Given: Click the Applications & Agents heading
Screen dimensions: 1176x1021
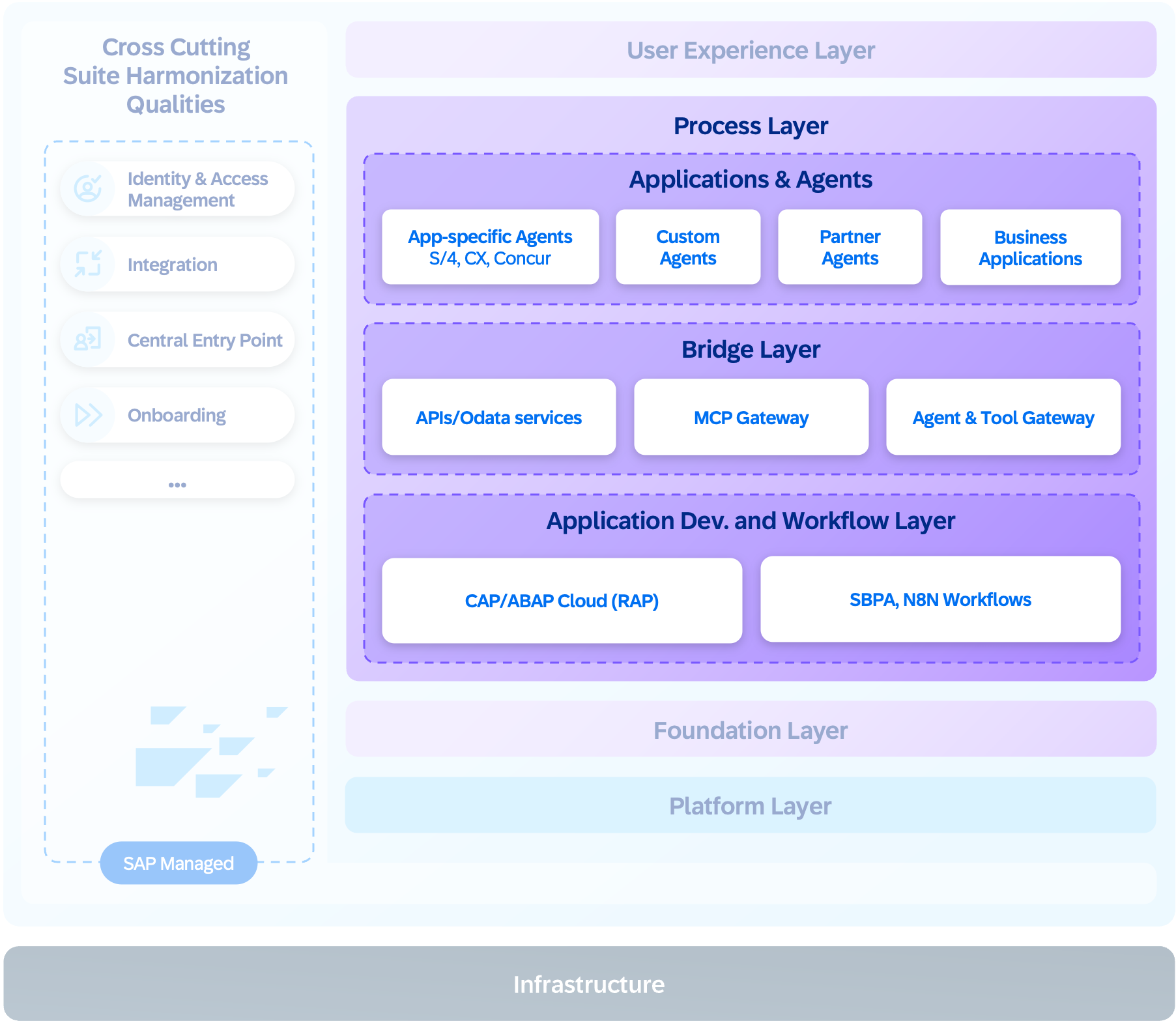Looking at the screenshot, I should [751, 179].
